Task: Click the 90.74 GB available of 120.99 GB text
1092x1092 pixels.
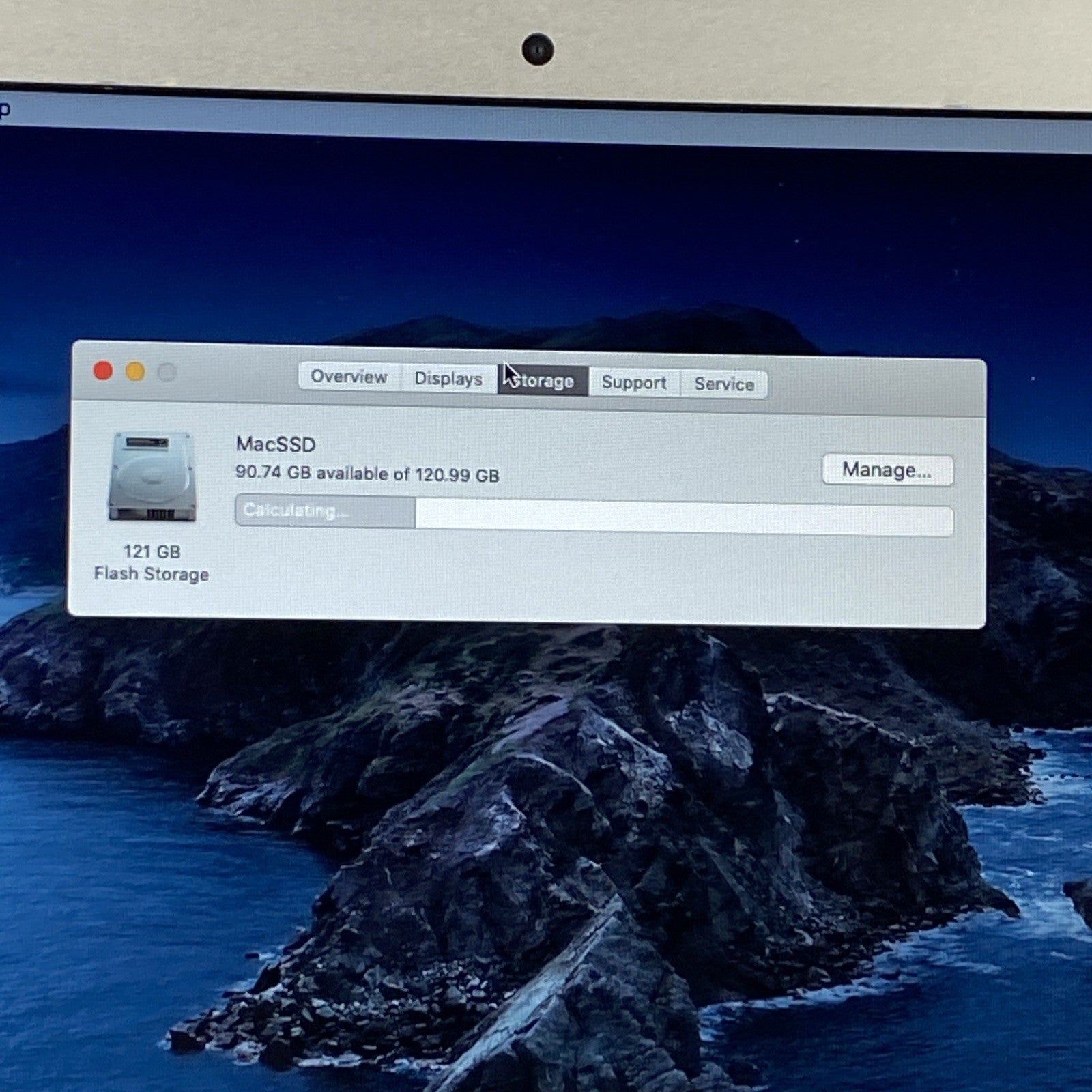Action: [x=367, y=474]
